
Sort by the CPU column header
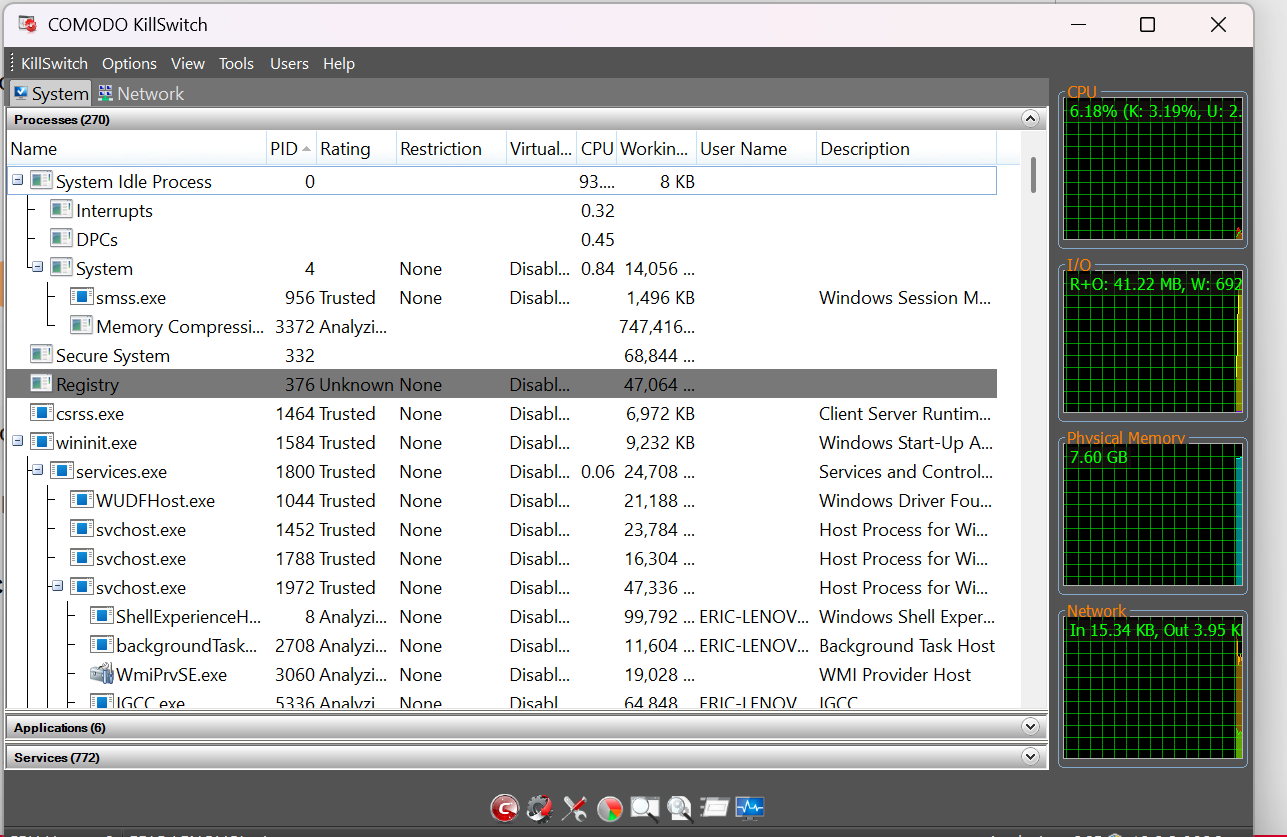click(597, 149)
